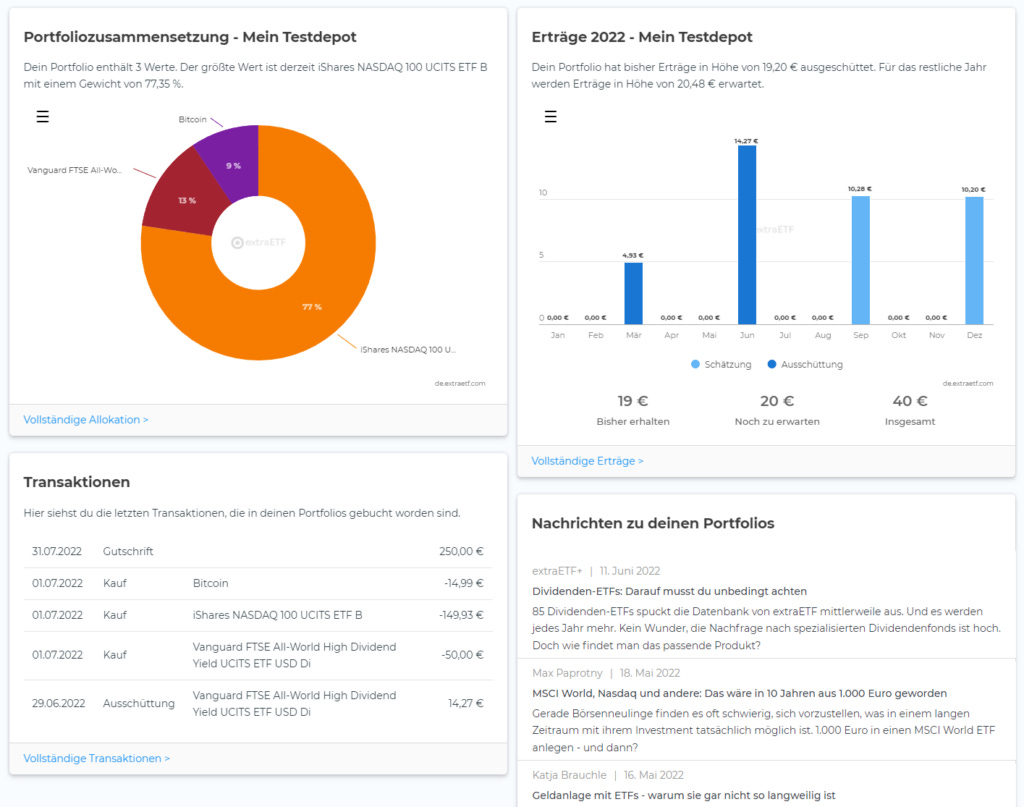Click the '19 €' Bisher erhalten value
This screenshot has width=1024, height=807.
[633, 401]
